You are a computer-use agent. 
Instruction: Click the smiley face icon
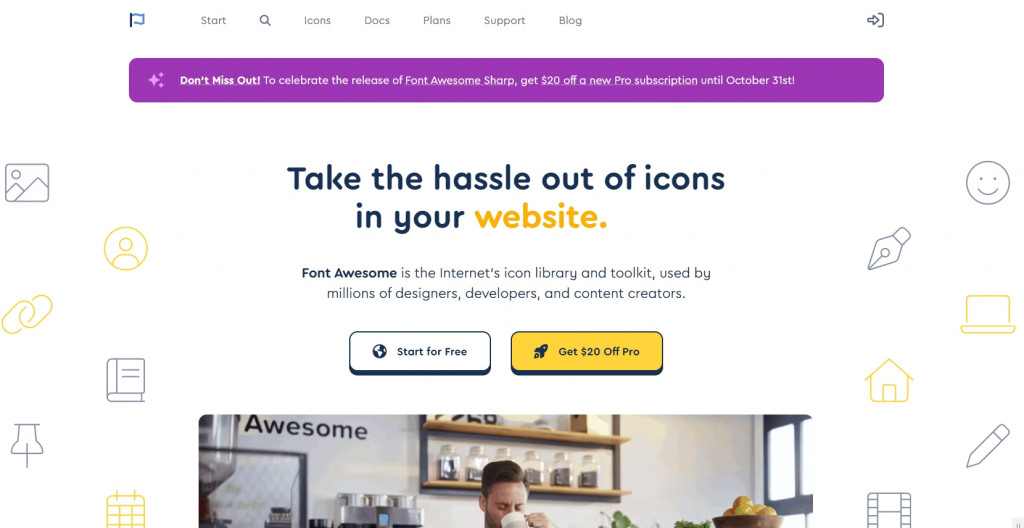tap(987, 183)
